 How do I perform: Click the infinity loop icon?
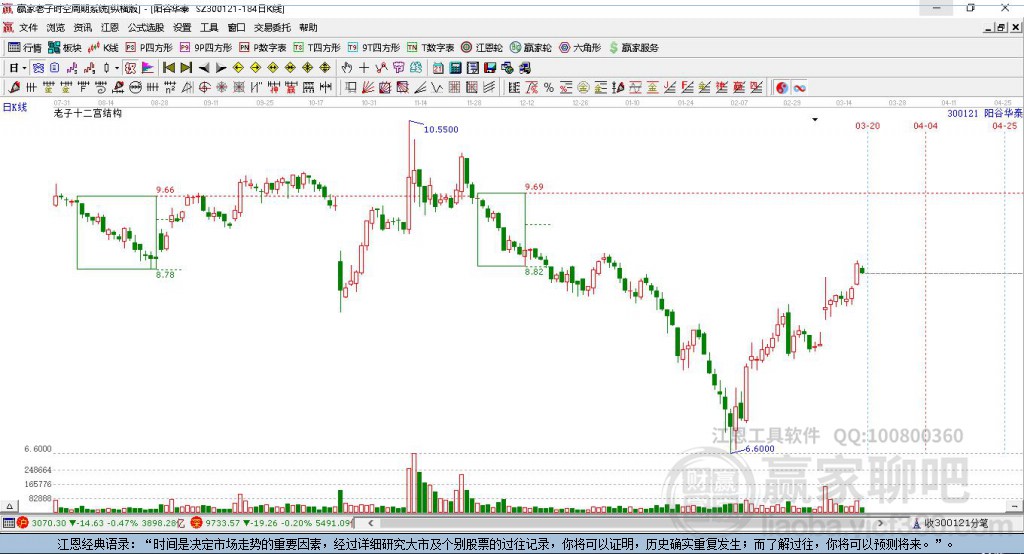pyautogui.click(x=799, y=87)
